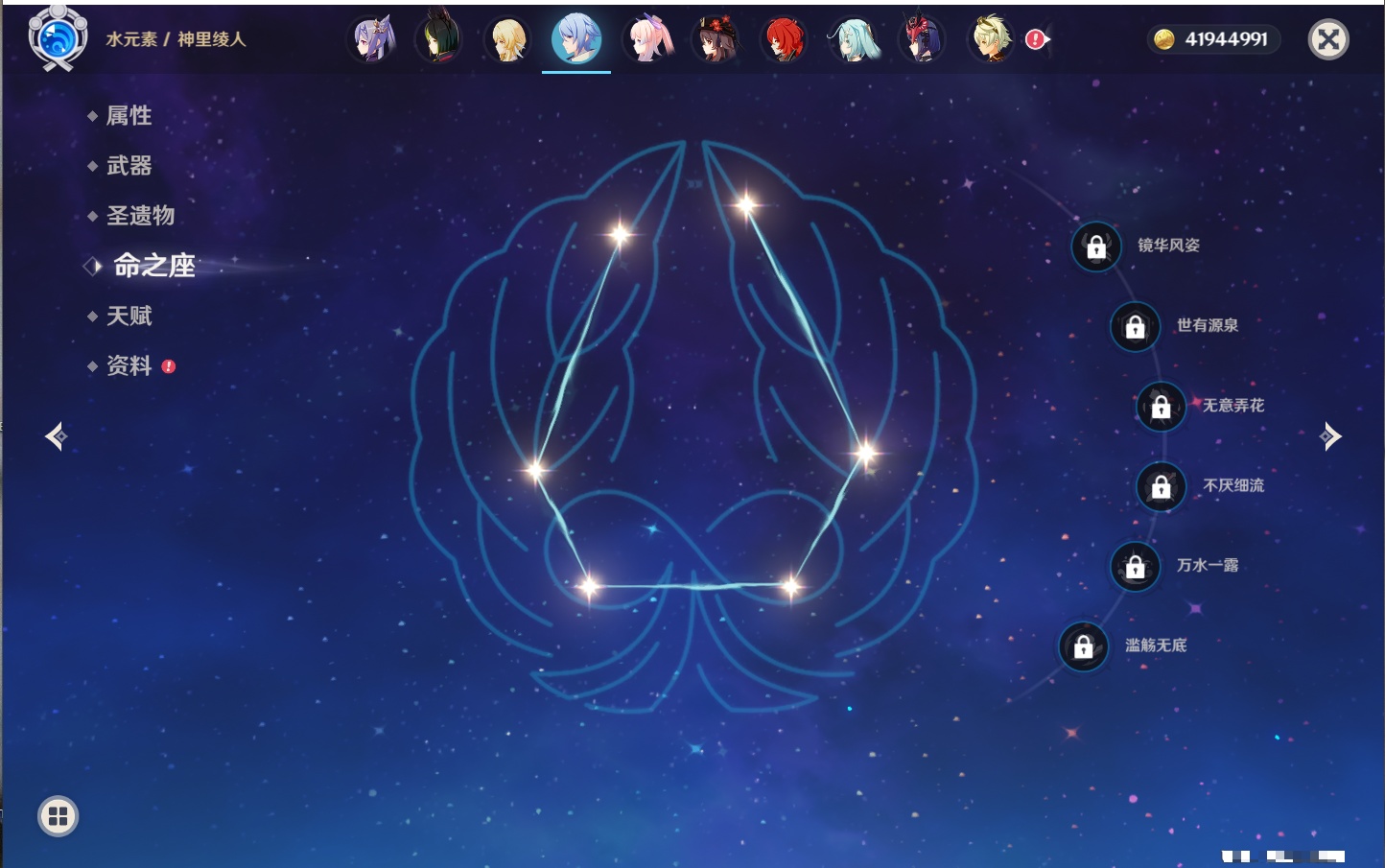
Task: Click the Hydro element emblem icon
Action: click(x=58, y=38)
